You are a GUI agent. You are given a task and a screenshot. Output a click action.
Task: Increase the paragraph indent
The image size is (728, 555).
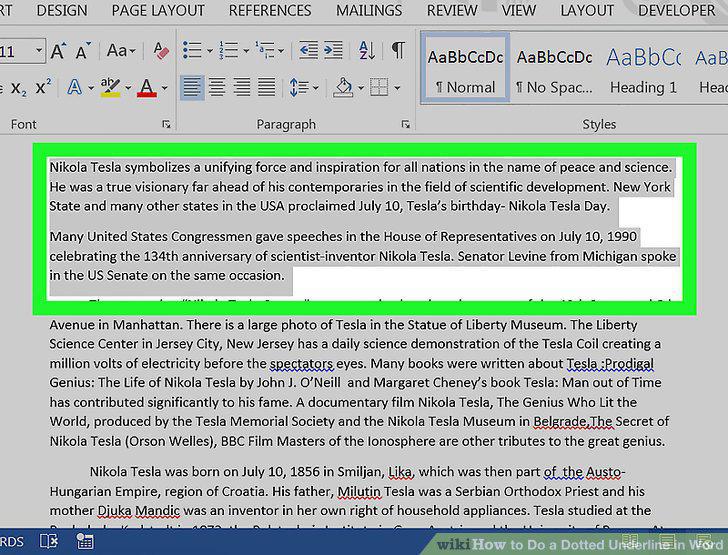tap(333, 50)
